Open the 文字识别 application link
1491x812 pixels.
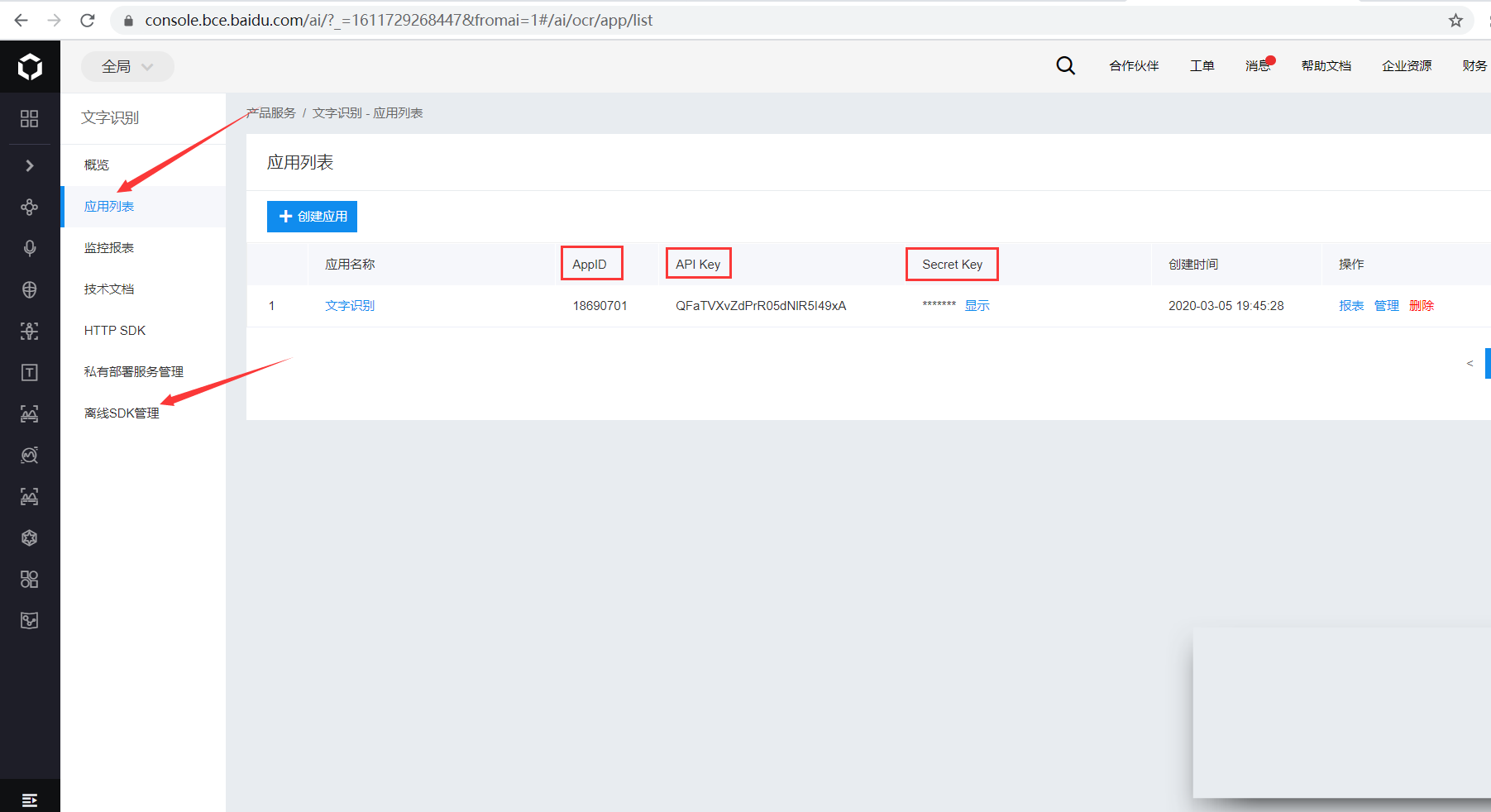point(350,306)
